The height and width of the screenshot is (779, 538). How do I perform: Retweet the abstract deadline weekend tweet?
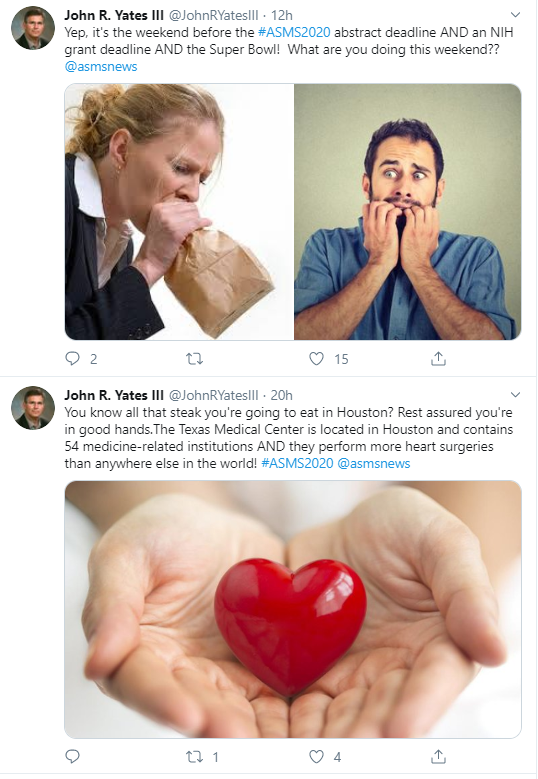click(x=194, y=358)
